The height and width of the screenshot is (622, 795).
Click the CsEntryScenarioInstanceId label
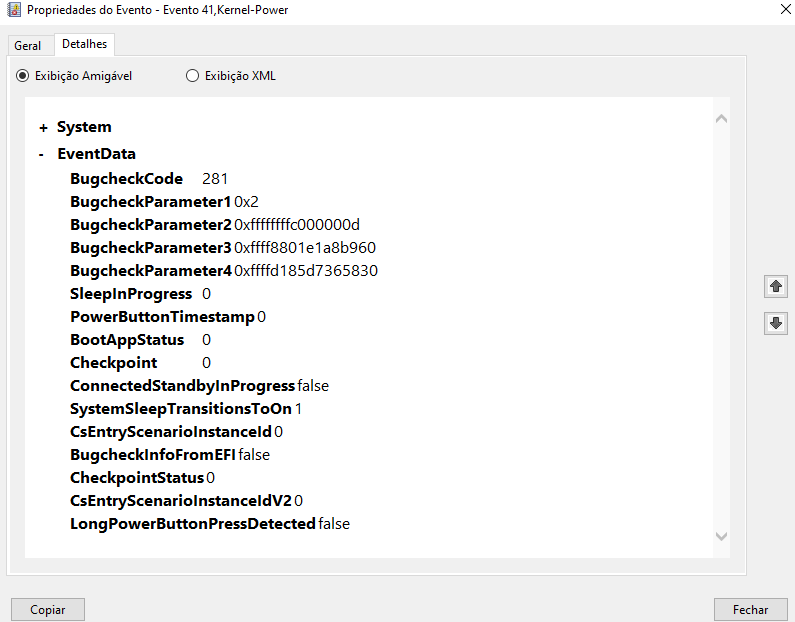pos(171,432)
